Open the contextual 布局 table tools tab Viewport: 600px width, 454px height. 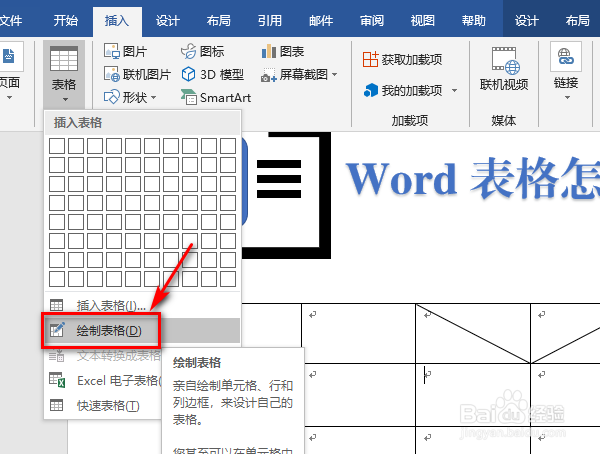point(577,20)
